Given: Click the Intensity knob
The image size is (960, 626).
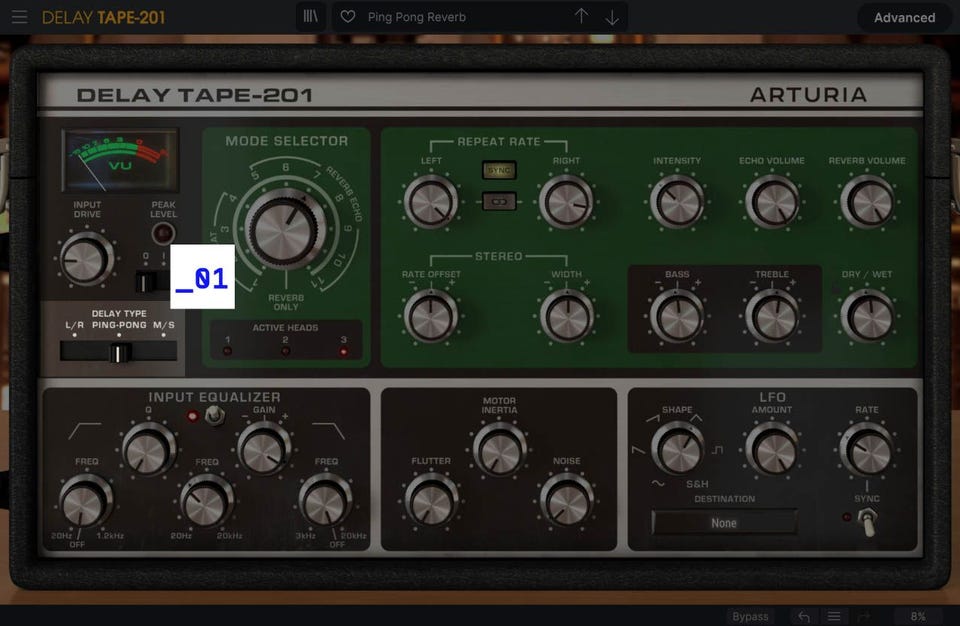Looking at the screenshot, I should pos(677,202).
